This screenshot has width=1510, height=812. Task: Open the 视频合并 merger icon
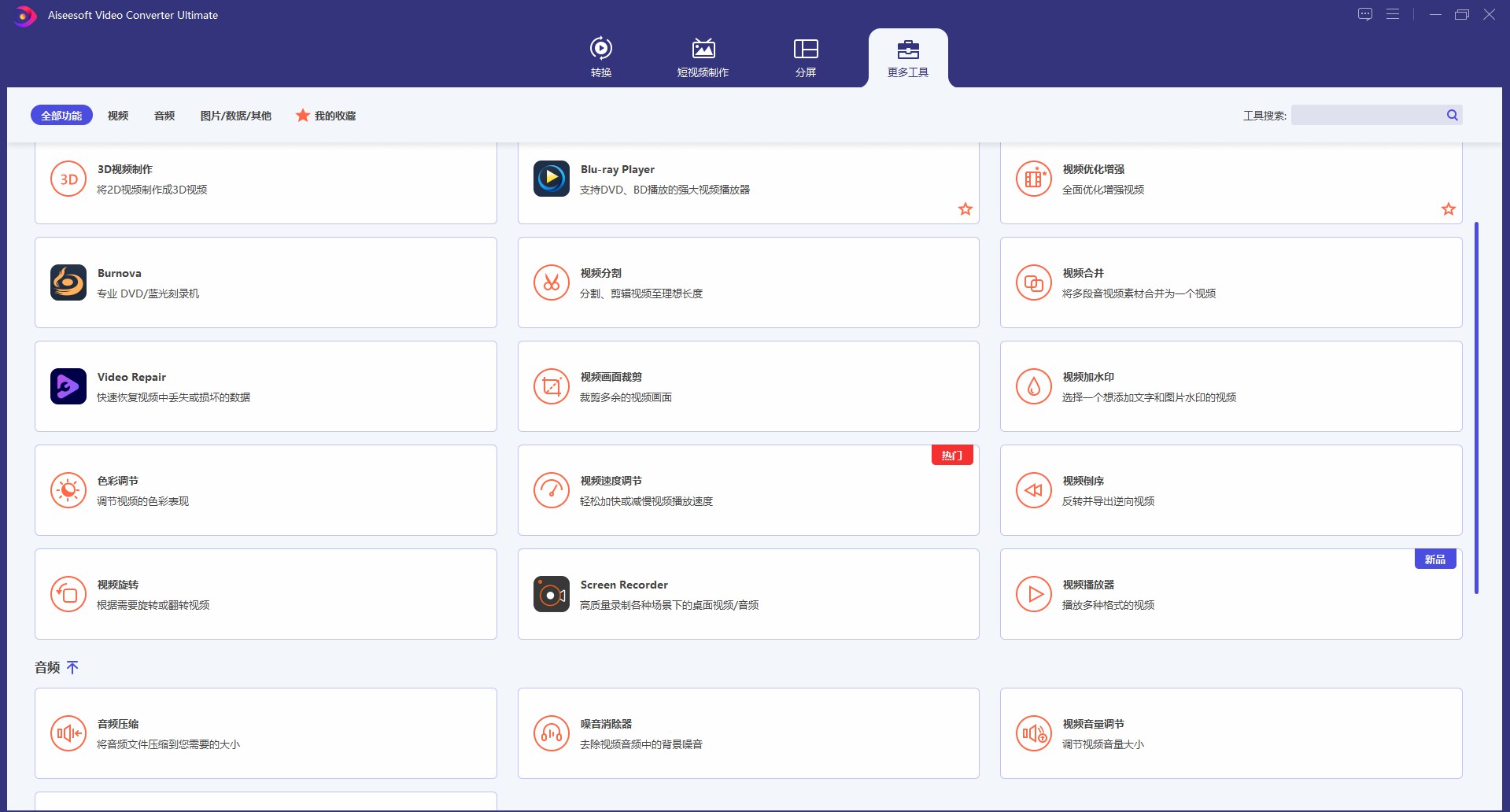pos(1034,282)
